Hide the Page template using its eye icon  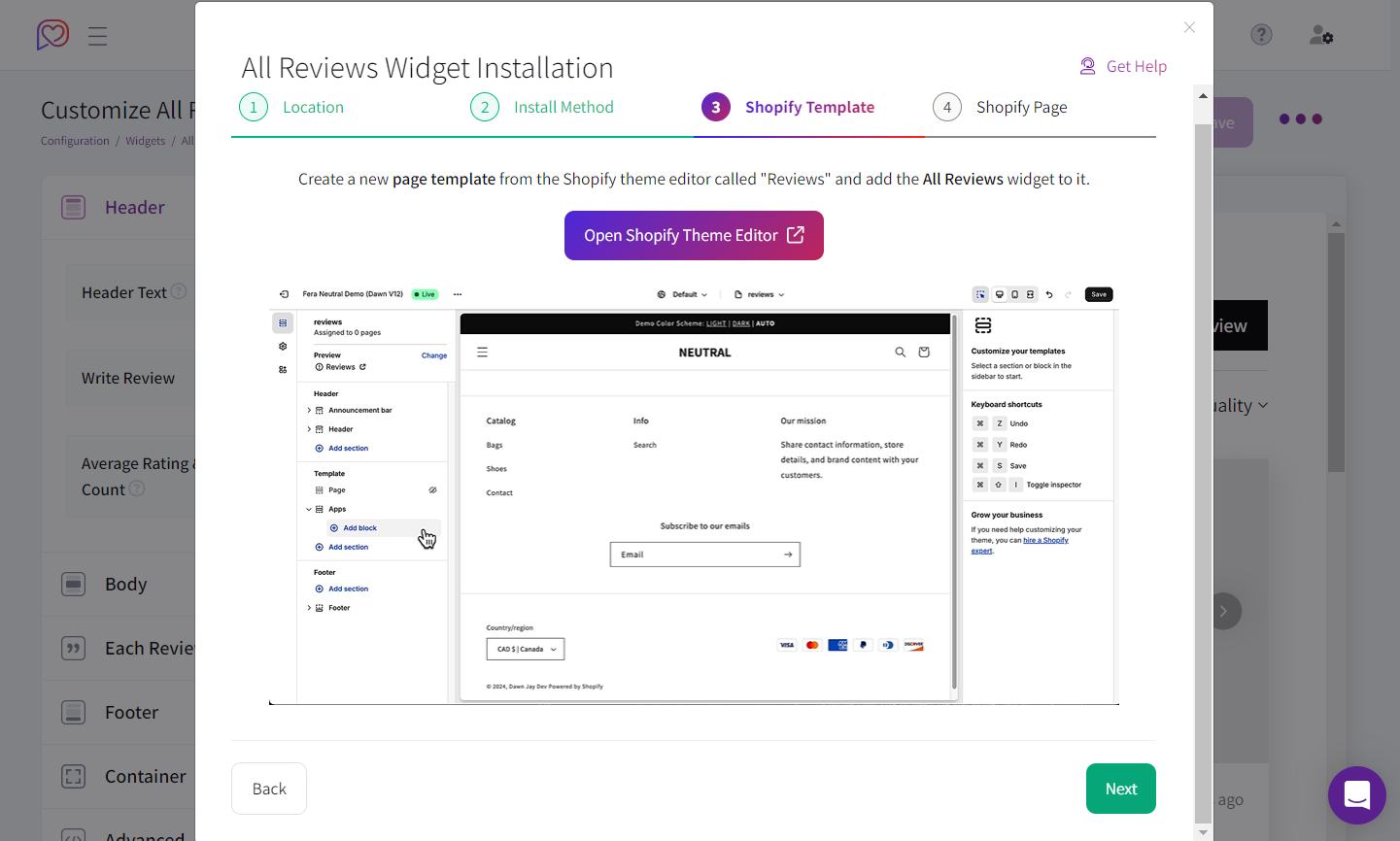[x=432, y=489]
